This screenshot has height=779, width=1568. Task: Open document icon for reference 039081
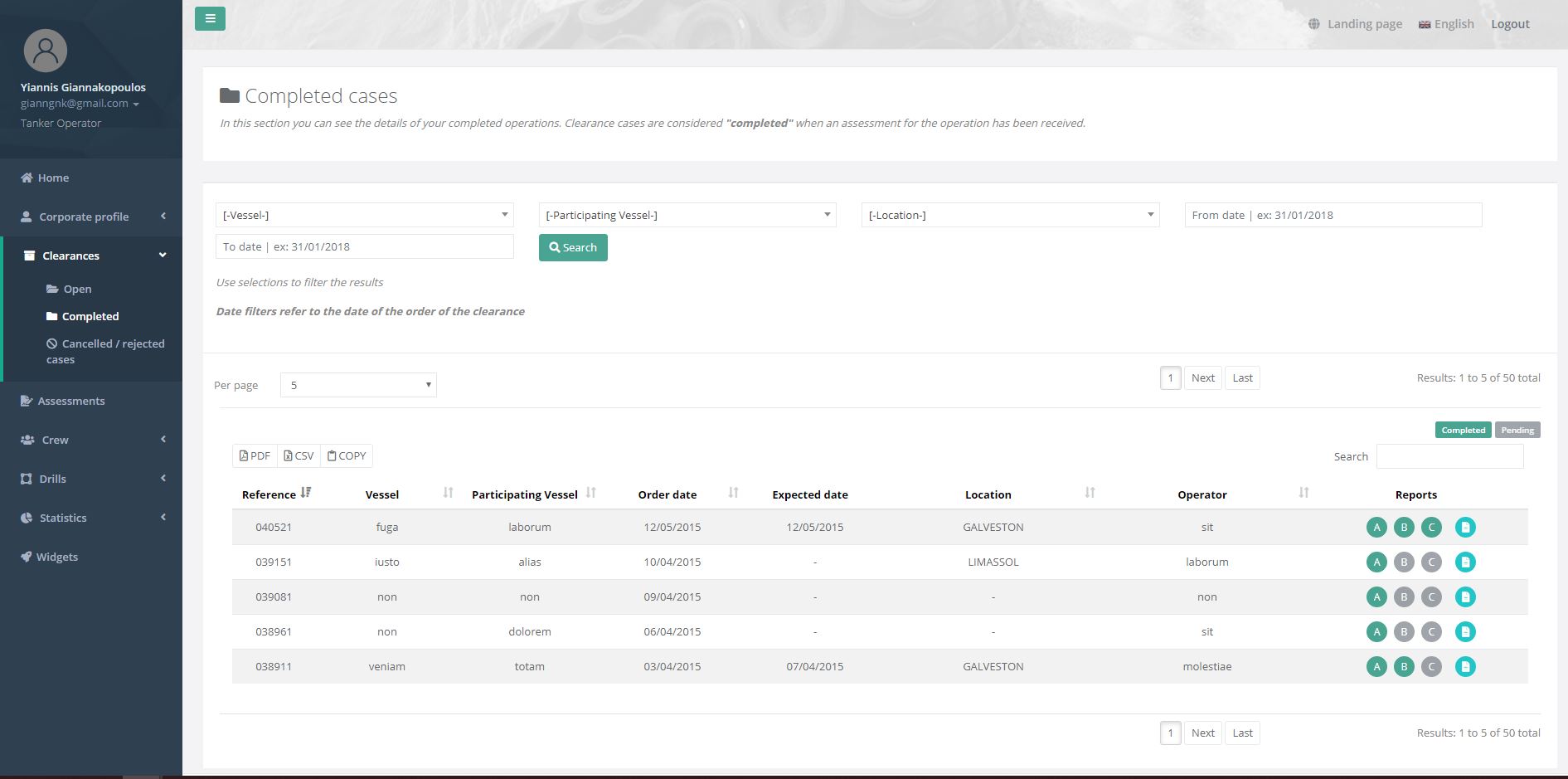(1465, 597)
